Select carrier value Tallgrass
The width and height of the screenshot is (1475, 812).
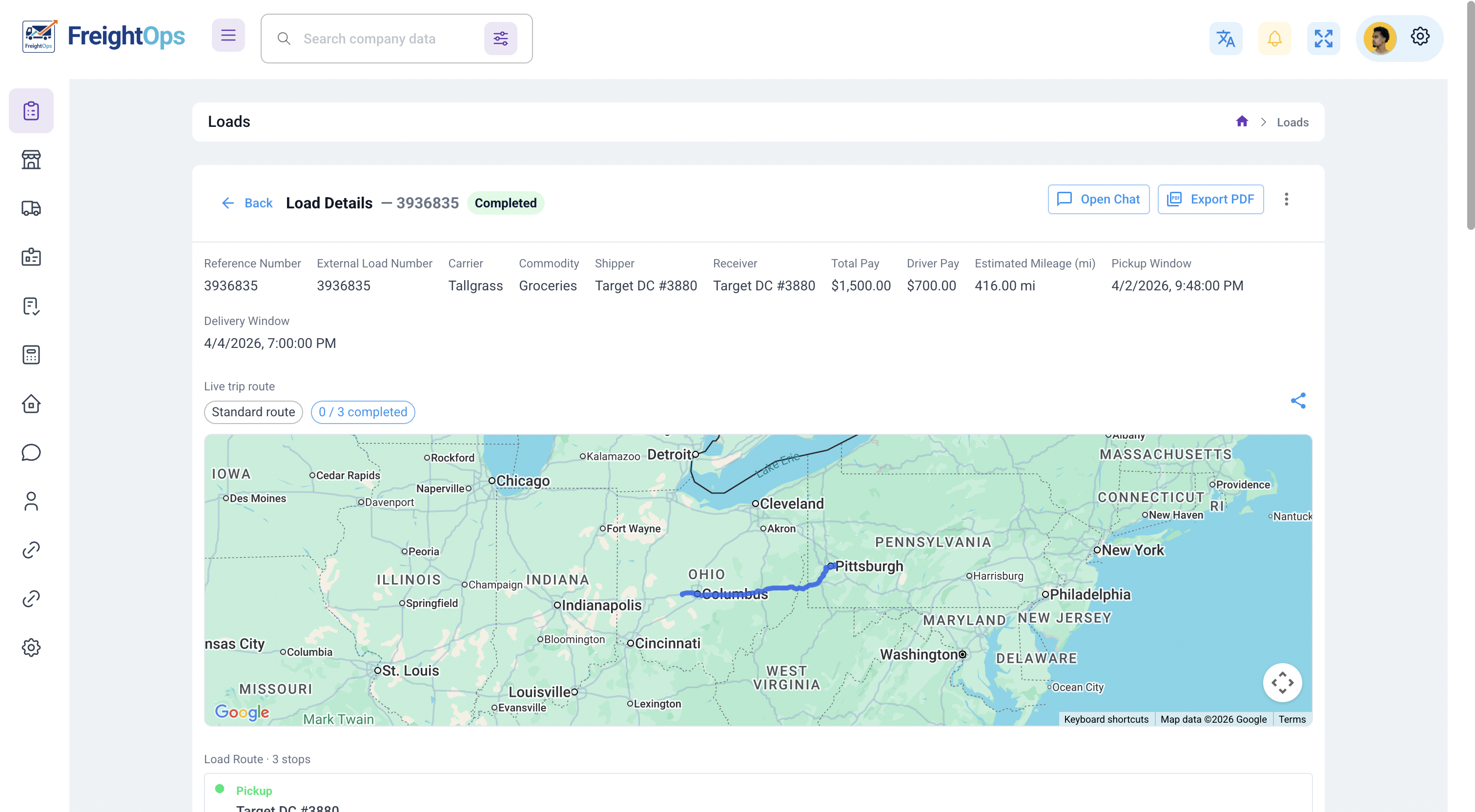coord(475,286)
